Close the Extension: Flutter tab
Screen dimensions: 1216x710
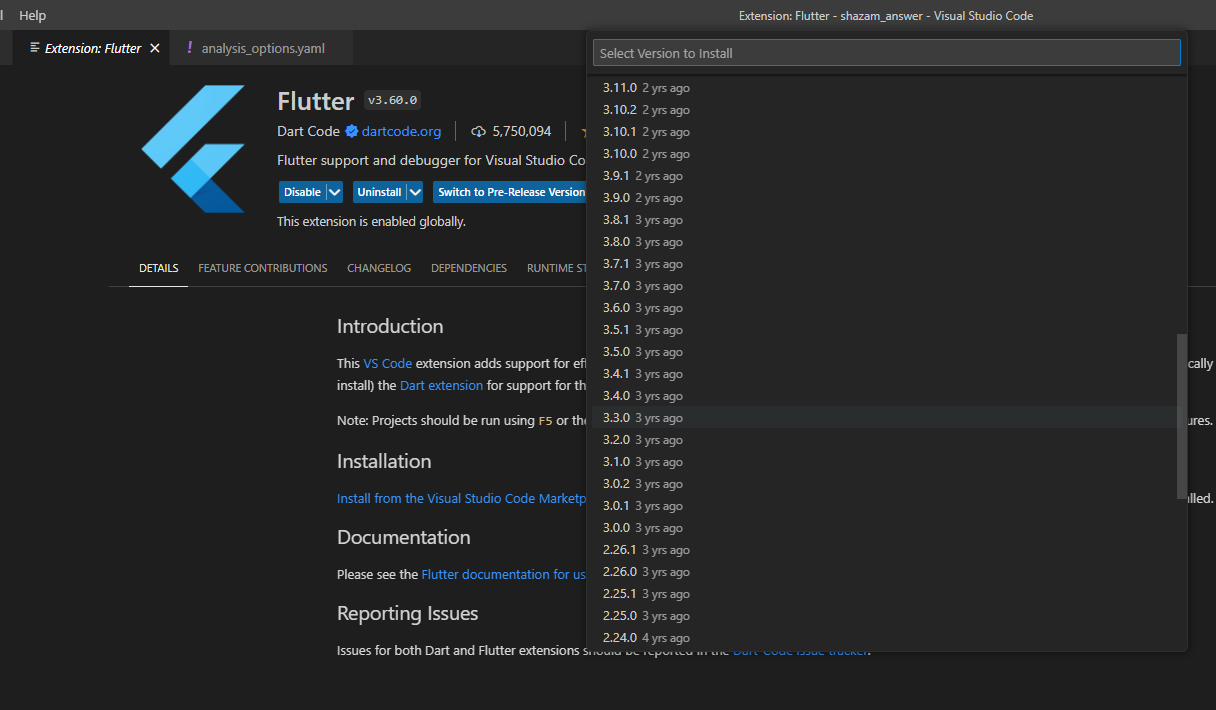(x=154, y=48)
